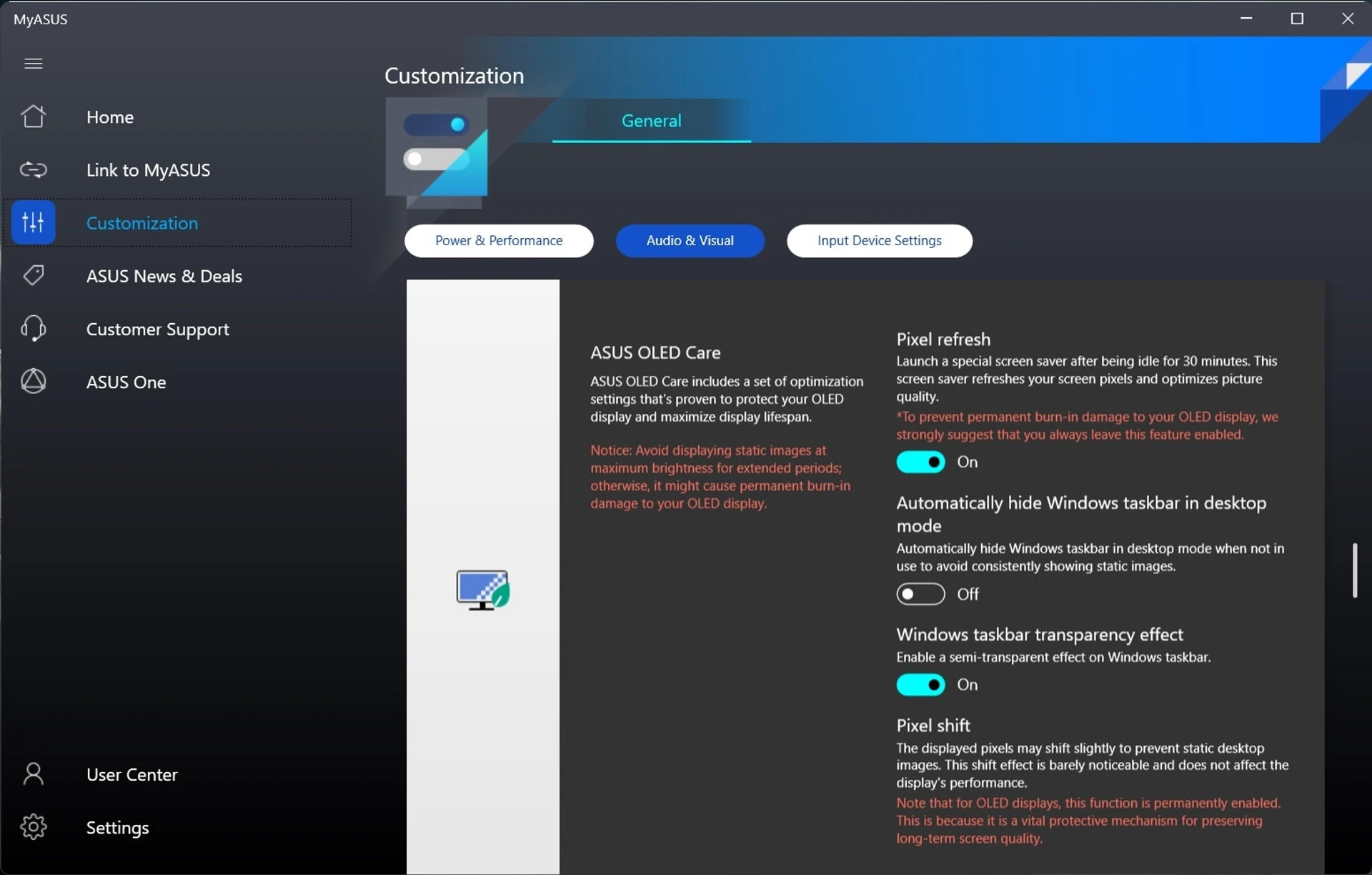The image size is (1372, 875).
Task: Select Input Device Settings category
Action: point(879,240)
